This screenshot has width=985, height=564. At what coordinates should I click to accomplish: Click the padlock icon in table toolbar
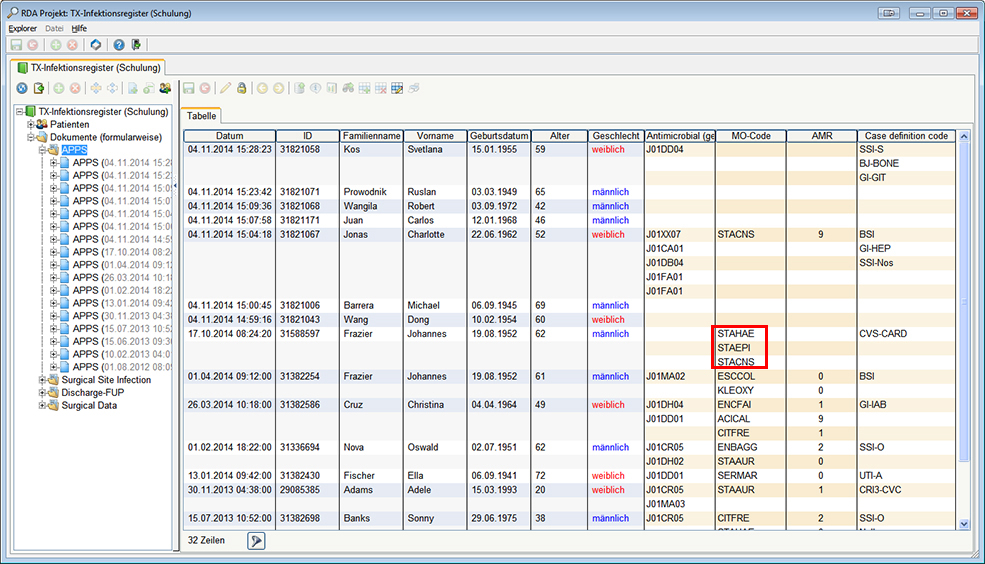[x=242, y=88]
